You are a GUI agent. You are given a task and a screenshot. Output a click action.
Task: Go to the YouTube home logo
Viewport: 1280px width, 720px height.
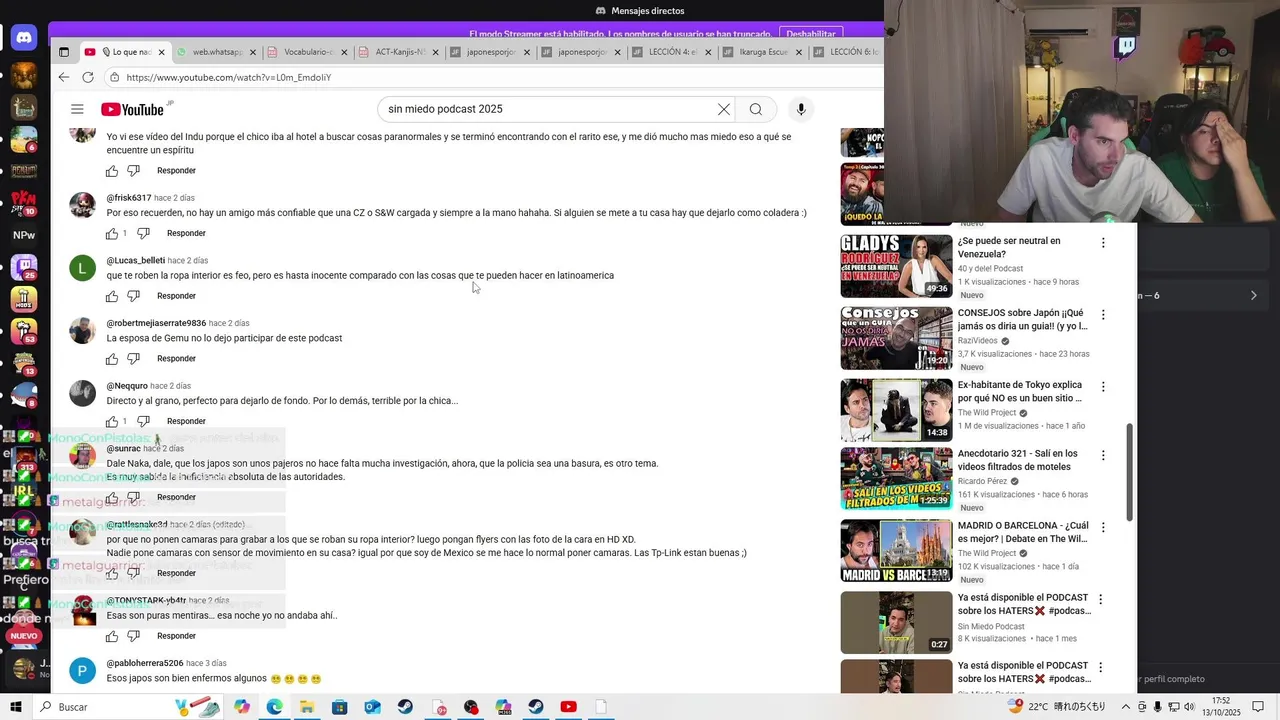point(132,109)
